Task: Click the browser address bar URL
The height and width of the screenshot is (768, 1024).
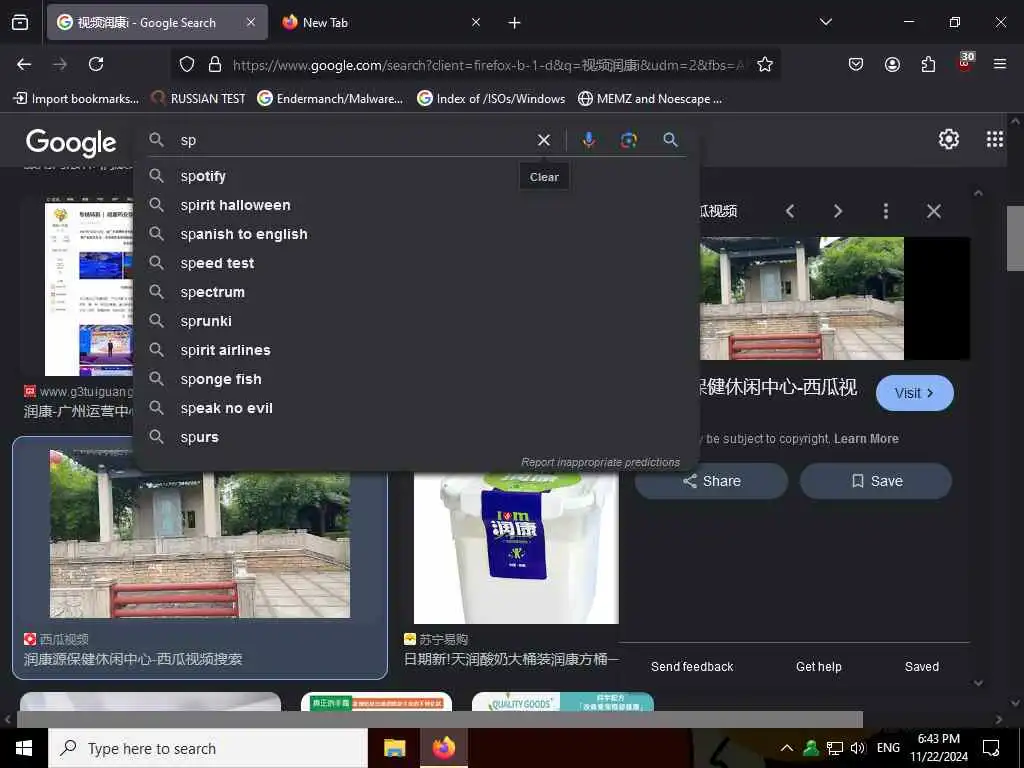Action: (488, 65)
